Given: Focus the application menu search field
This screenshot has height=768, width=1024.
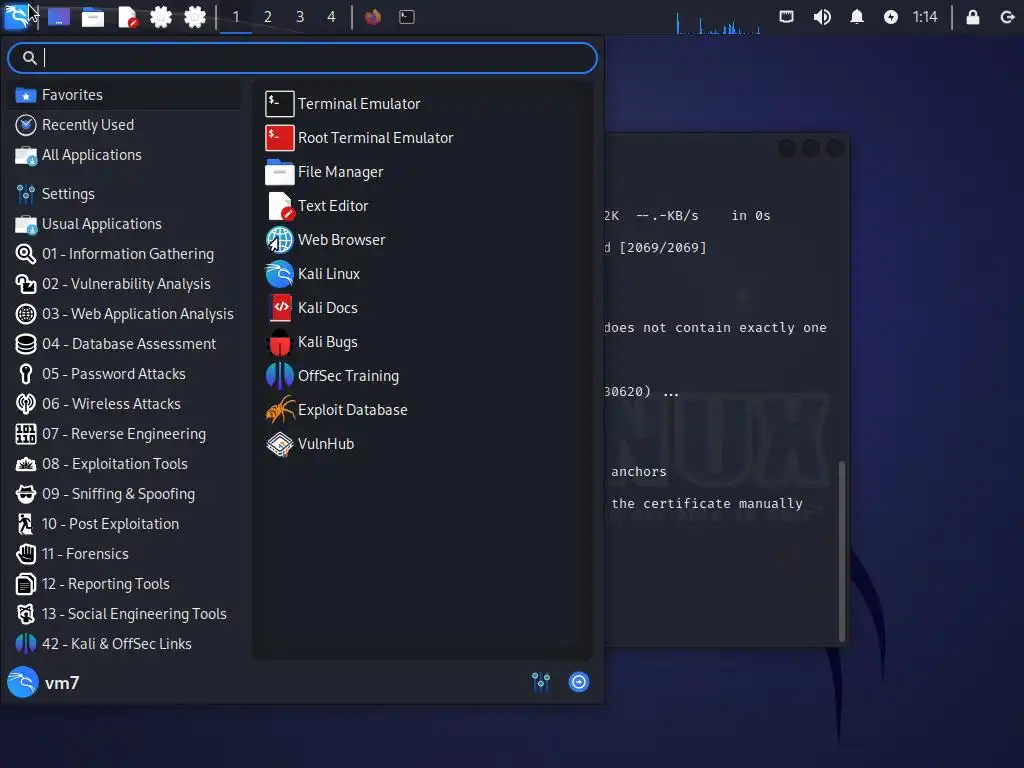Looking at the screenshot, I should (302, 58).
